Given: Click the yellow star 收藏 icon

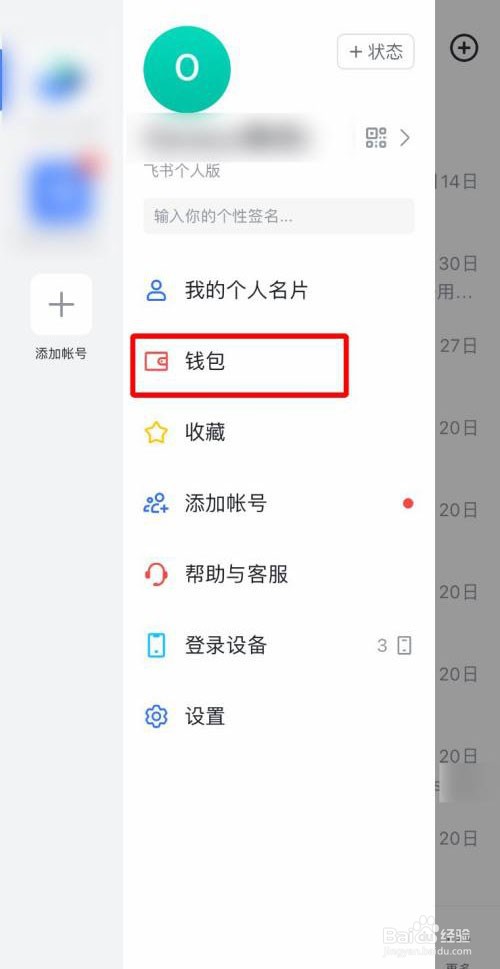Looking at the screenshot, I should click(156, 433).
